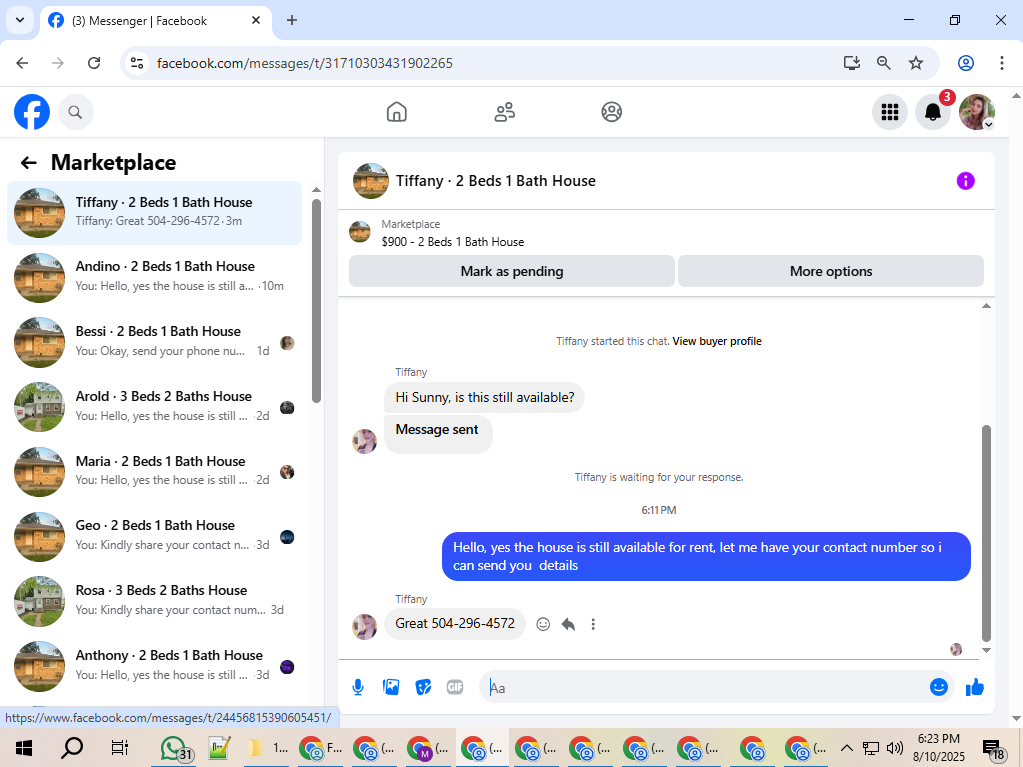1023x767 pixels.
Task: Open the Groups icon in top navigation
Action: pos(611,112)
